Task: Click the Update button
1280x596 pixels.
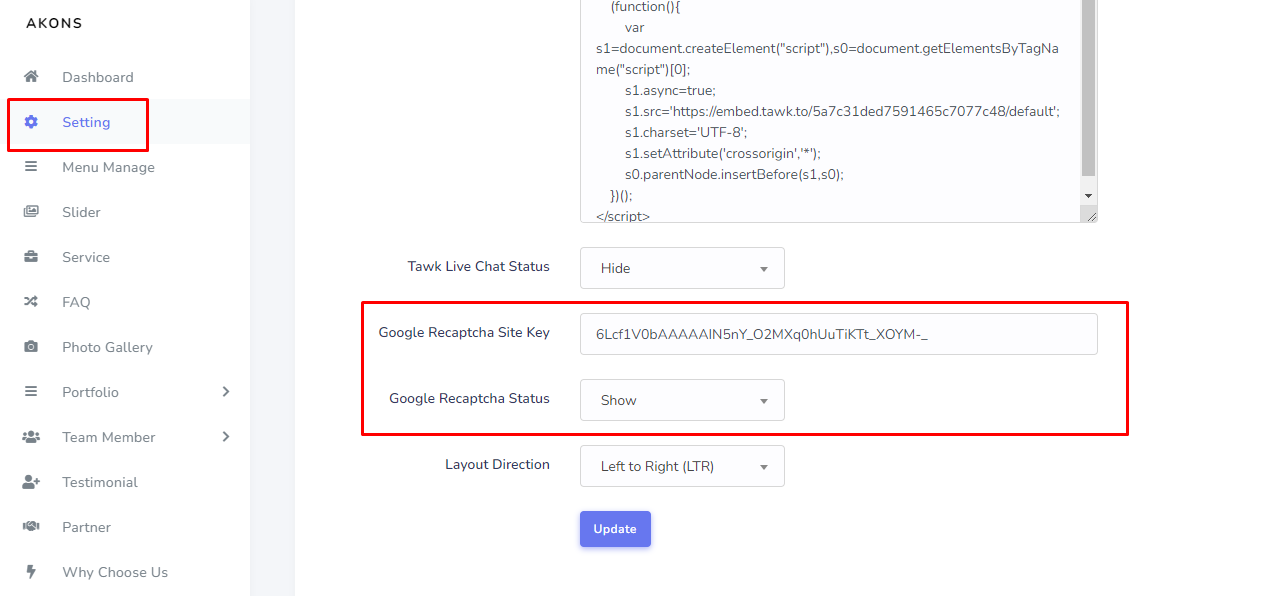Action: point(615,529)
